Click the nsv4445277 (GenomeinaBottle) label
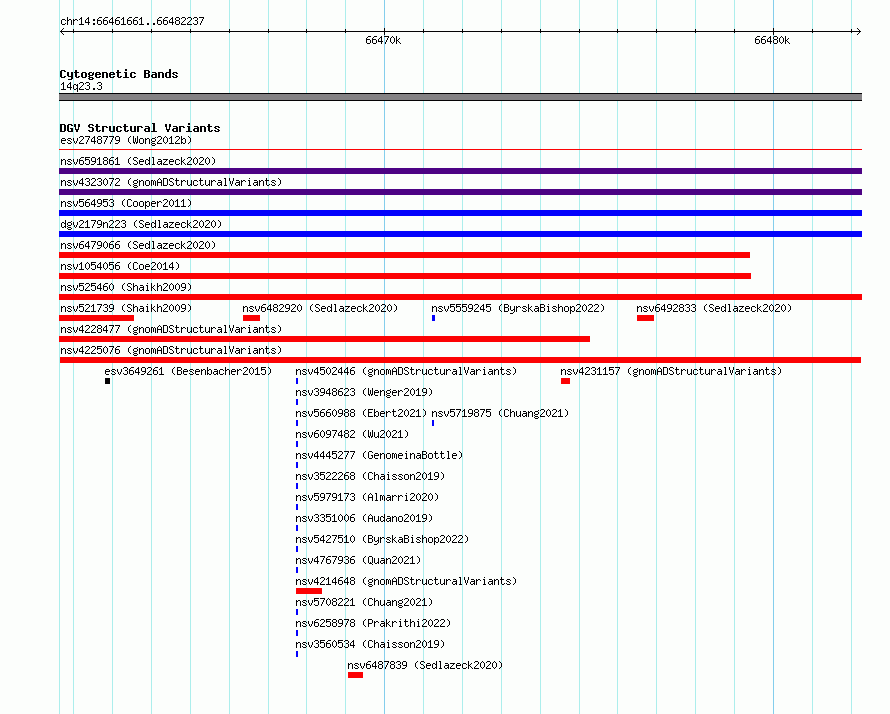 (379, 455)
